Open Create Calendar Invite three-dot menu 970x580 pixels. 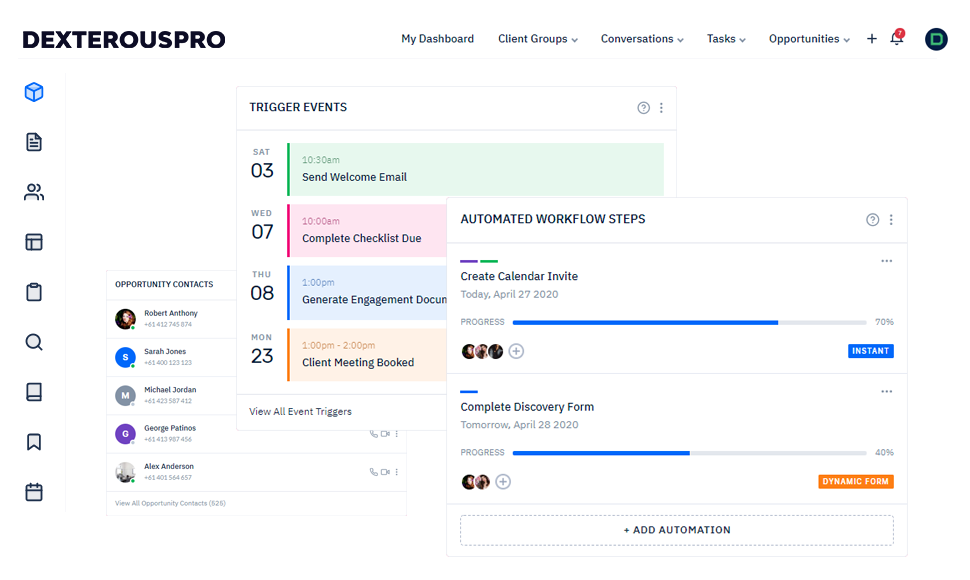tap(886, 261)
